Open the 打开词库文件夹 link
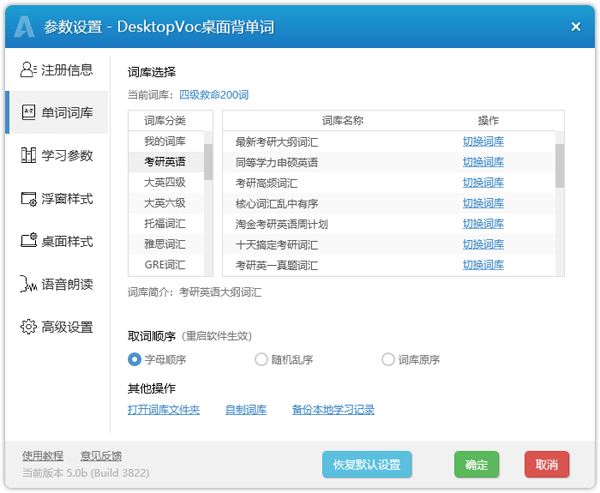 [164, 410]
